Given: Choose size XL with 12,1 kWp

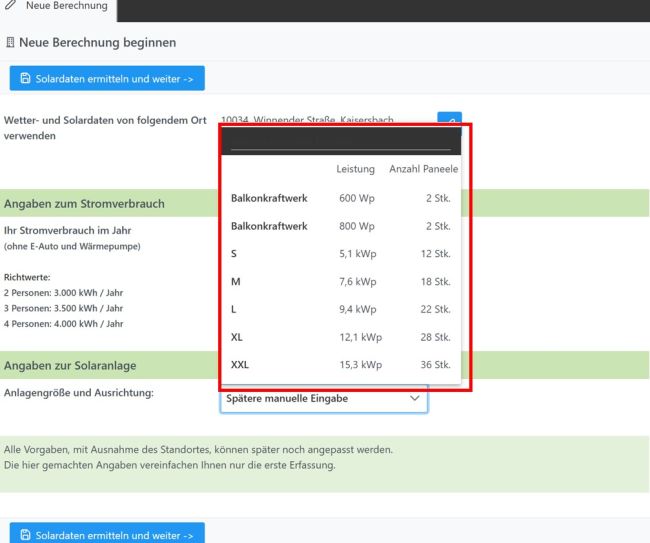Looking at the screenshot, I should (340, 337).
